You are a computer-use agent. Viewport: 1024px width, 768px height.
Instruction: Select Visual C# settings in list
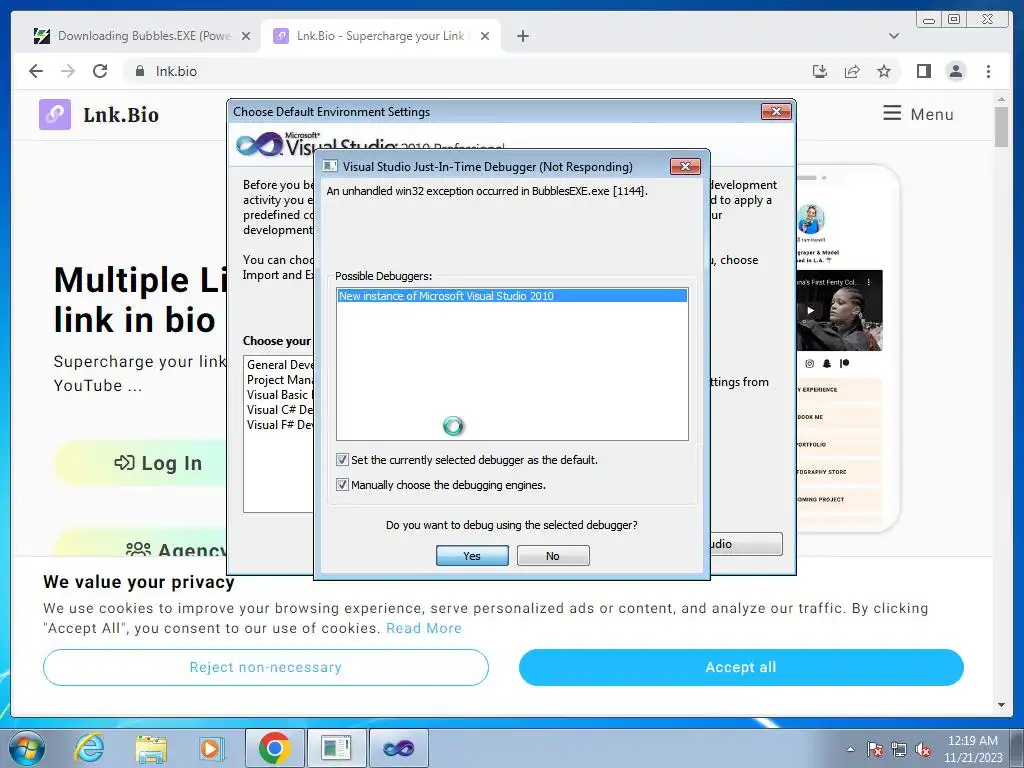[x=280, y=409]
